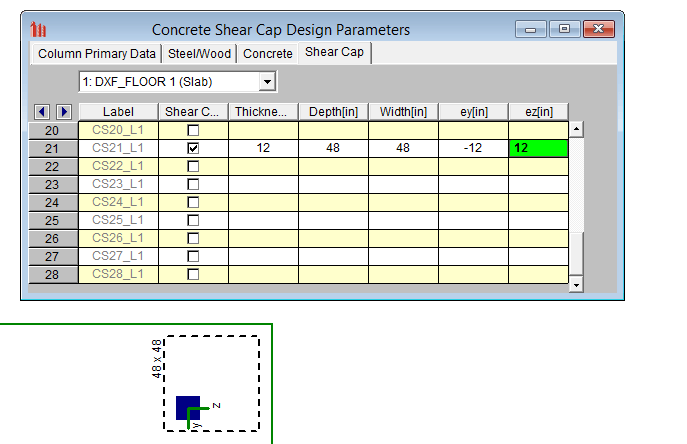Close the Shear Cap Design Parameters window
This screenshot has height=444, width=687.
(598, 29)
